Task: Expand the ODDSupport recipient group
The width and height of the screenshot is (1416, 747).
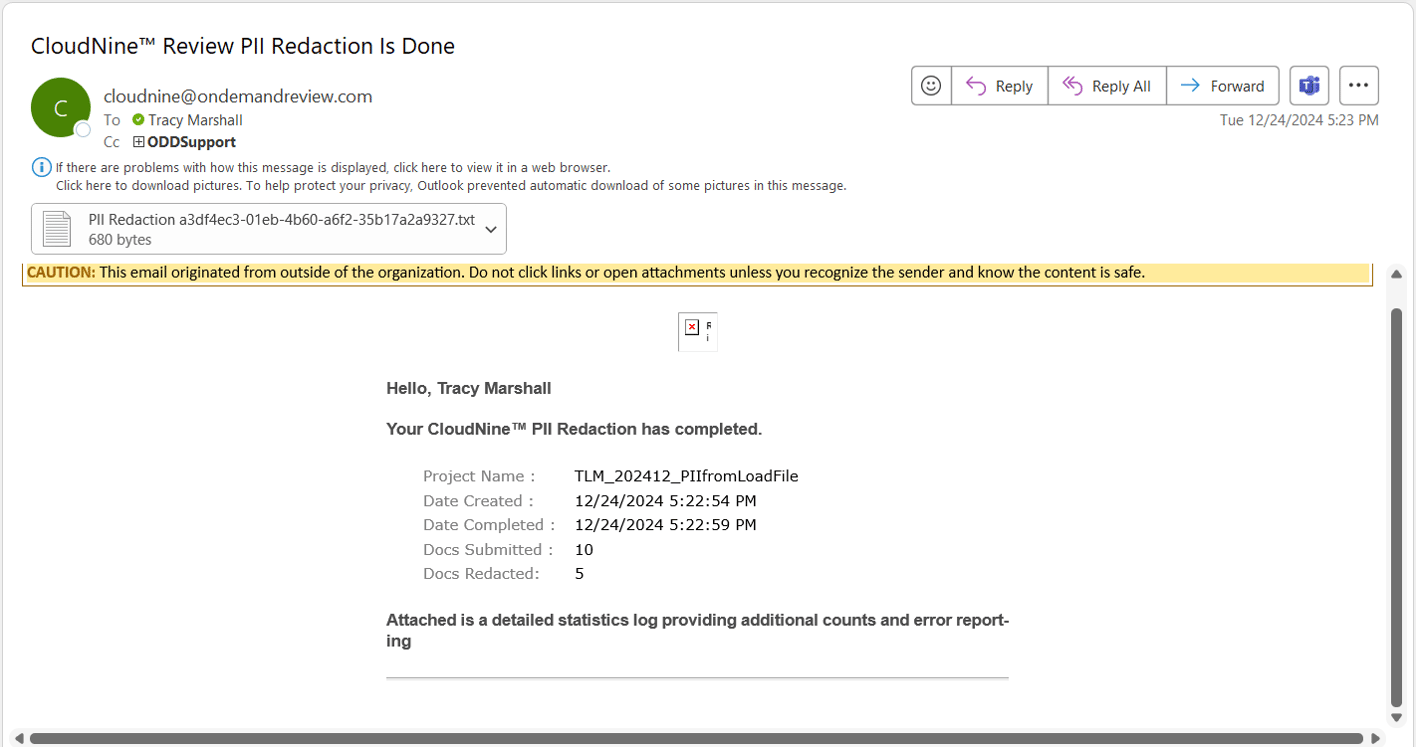Action: tap(137, 142)
